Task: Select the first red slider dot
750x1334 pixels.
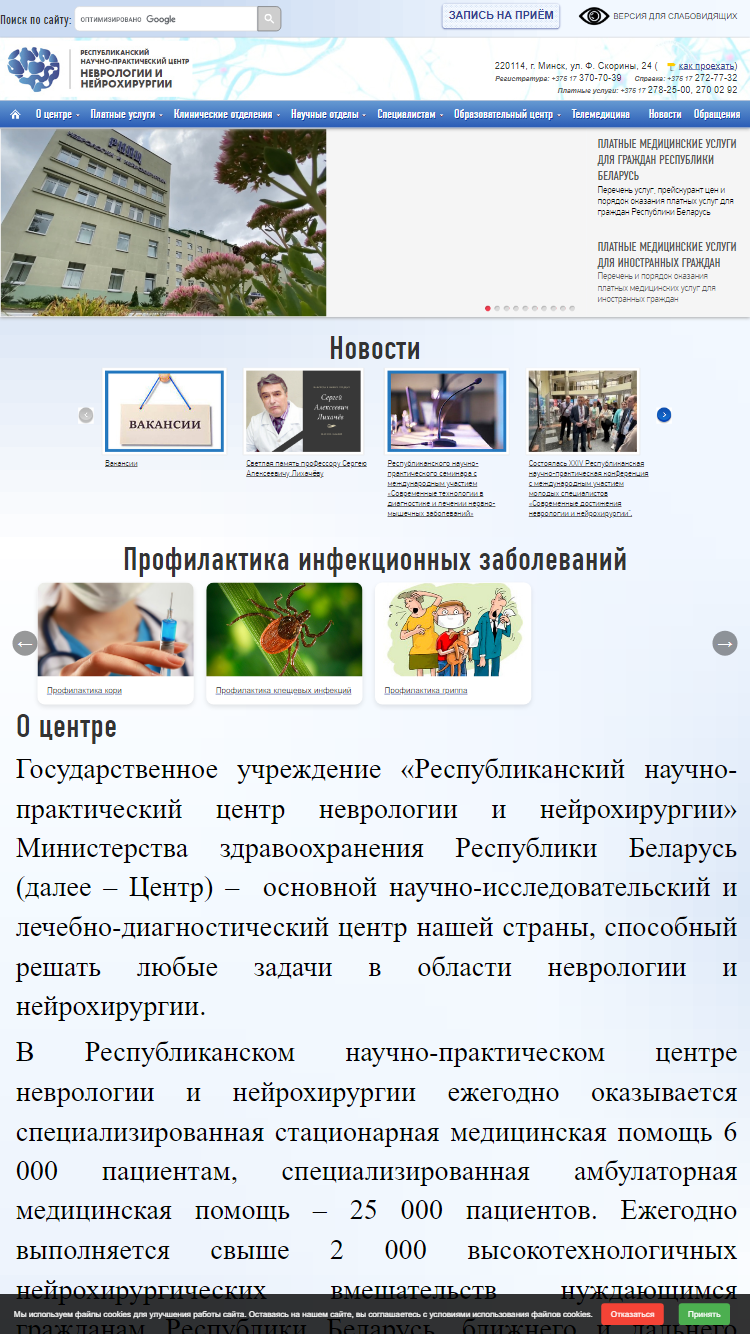Action: [488, 308]
